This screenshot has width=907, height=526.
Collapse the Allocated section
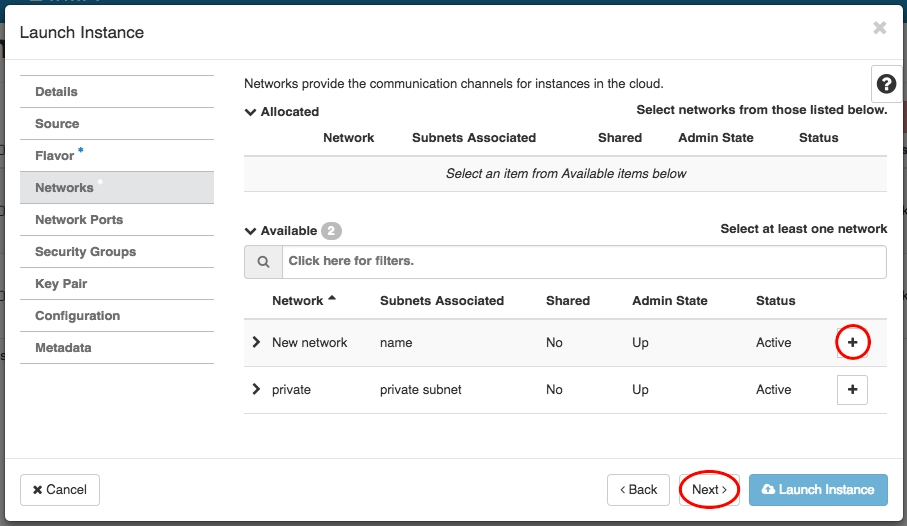pos(250,112)
